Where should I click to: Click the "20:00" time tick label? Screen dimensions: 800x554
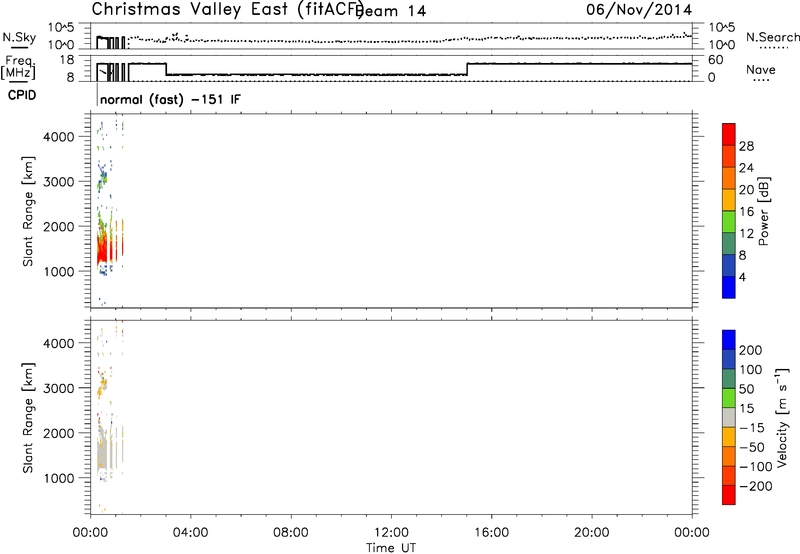[x=592, y=533]
